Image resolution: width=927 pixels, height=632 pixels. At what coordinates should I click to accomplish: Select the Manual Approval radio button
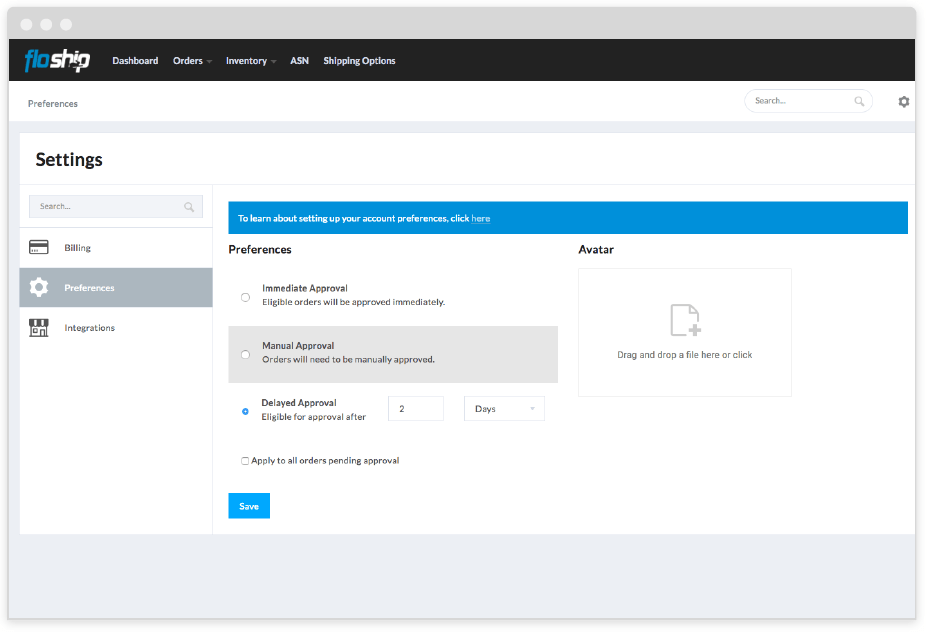tap(246, 354)
